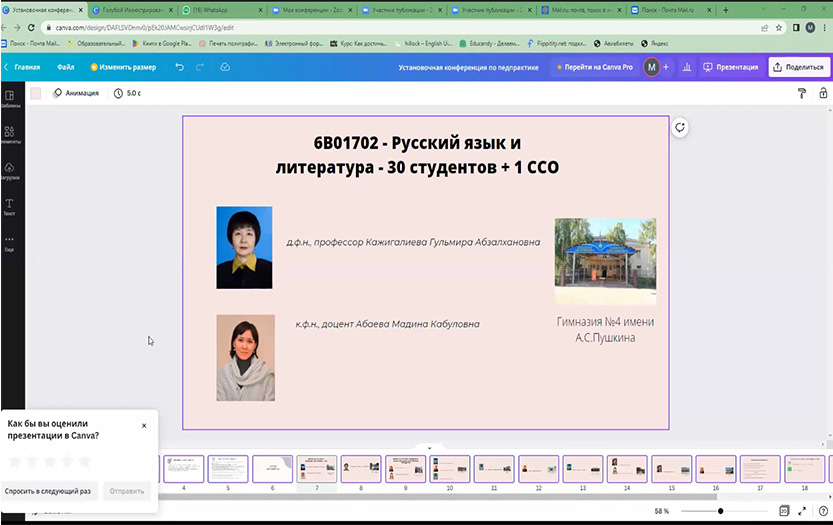Viewport: 833px width, 525px height.
Task: Click the Поделиться share button
Action: 798,67
